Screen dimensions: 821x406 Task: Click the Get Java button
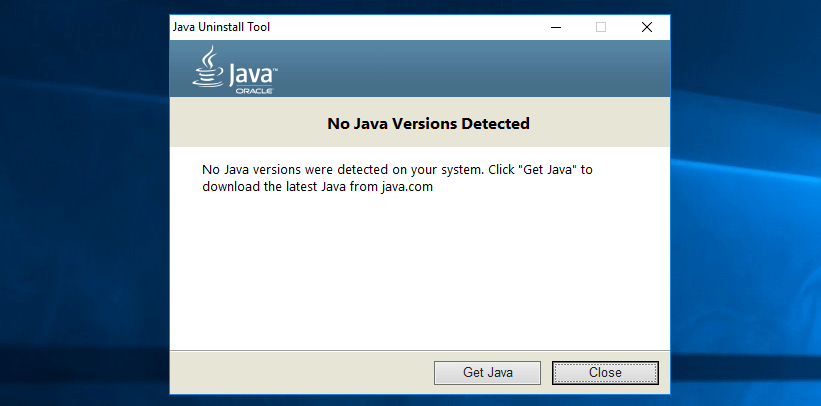487,372
